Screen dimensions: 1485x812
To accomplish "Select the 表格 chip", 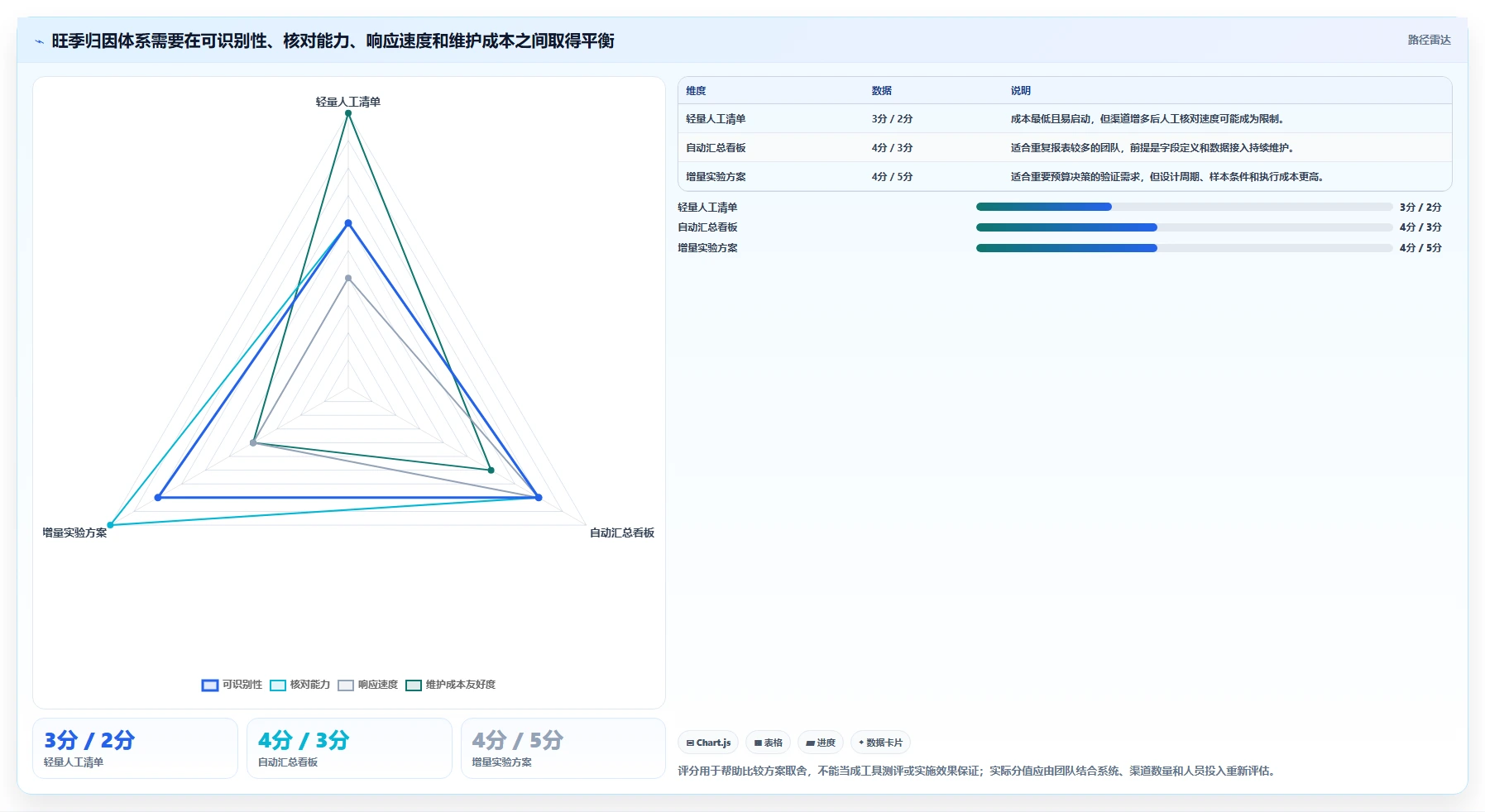I will point(769,743).
